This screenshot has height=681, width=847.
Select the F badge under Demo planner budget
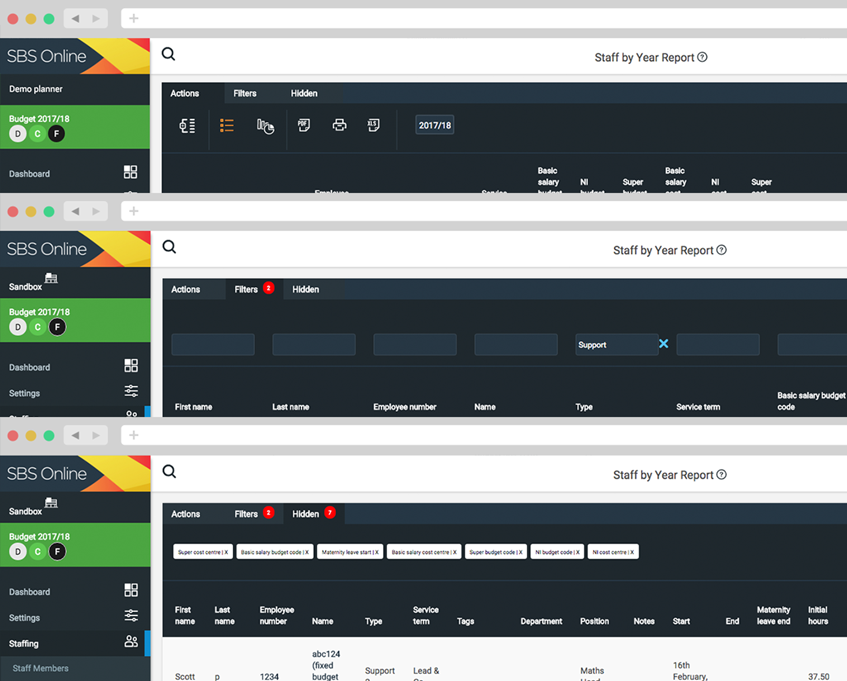tap(57, 134)
